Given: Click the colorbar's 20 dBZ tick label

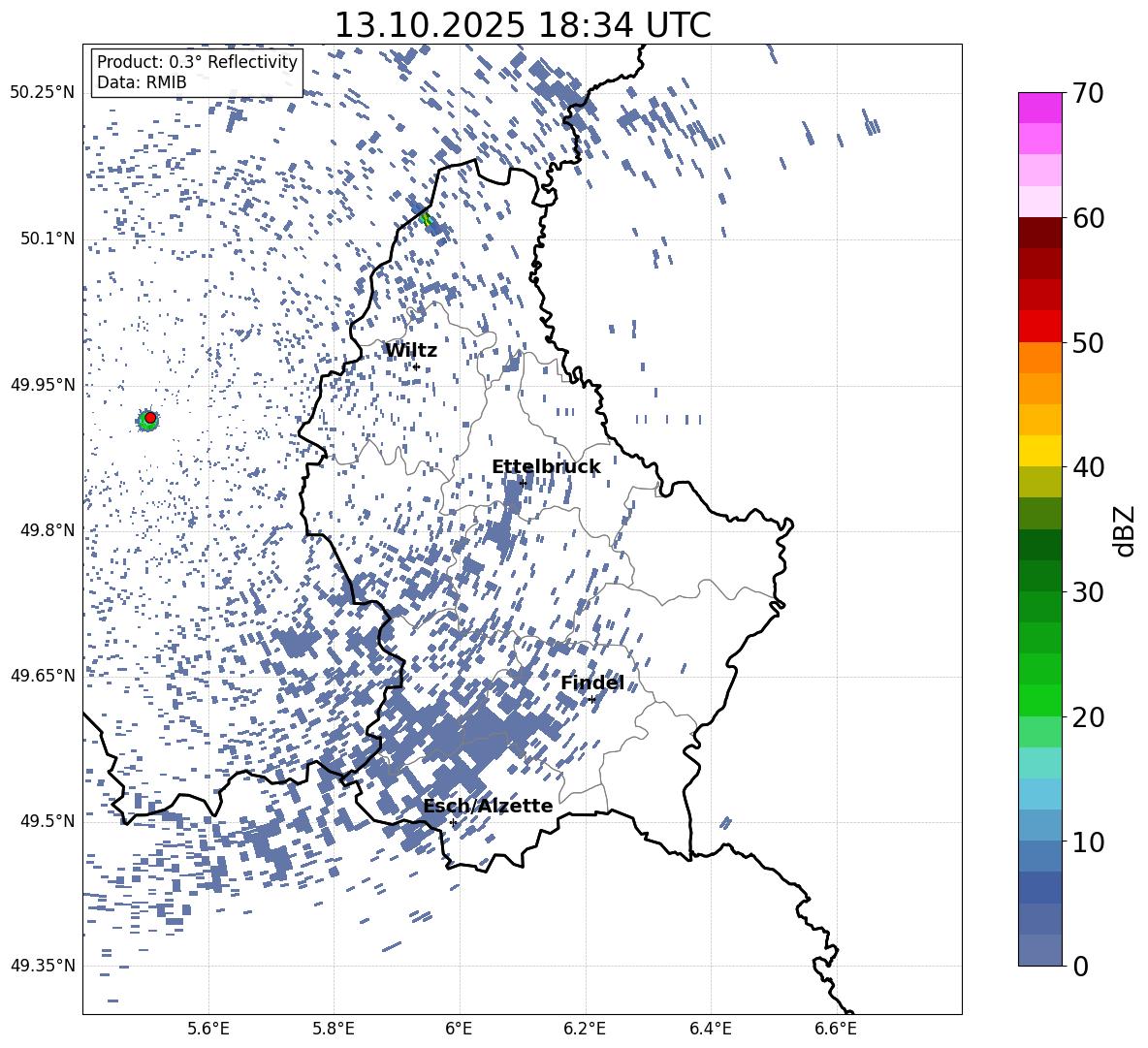Looking at the screenshot, I should (x=1089, y=716).
